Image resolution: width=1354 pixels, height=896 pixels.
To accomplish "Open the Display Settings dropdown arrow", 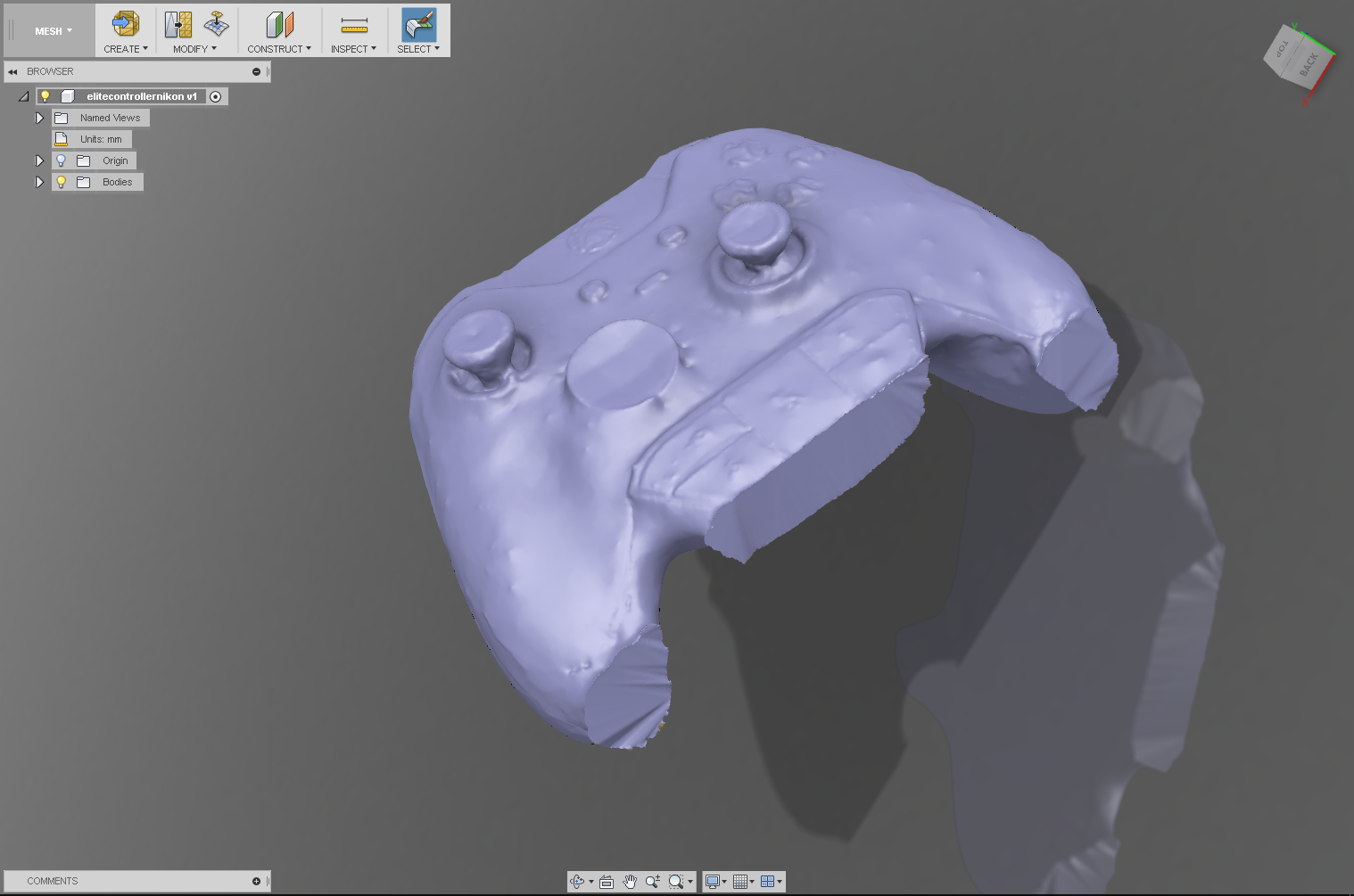I will 723,883.
